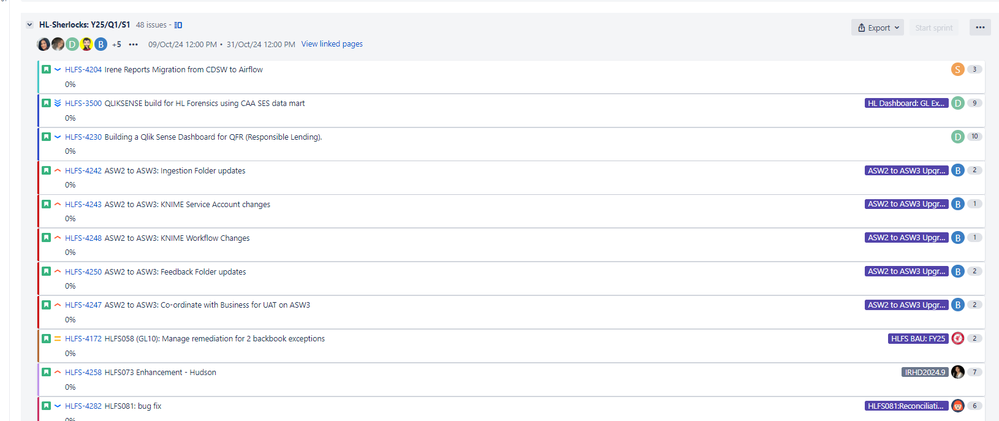999x421 pixels.
Task: Click HL Dashboard: GL Ex... epic label
Action: pos(907,103)
